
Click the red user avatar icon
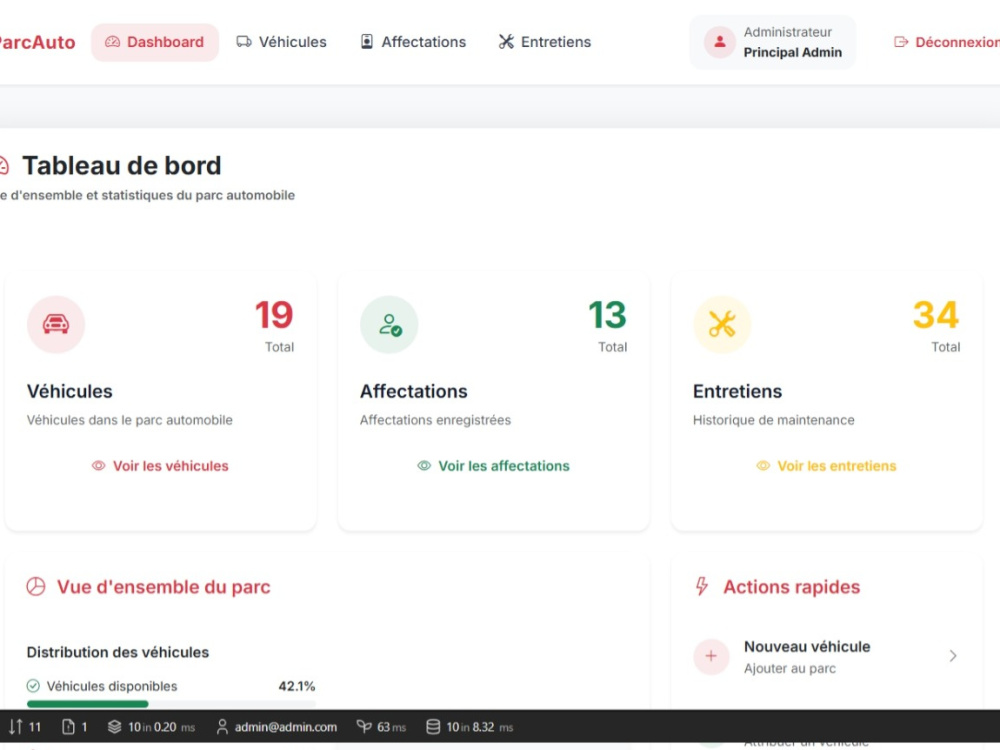point(719,42)
